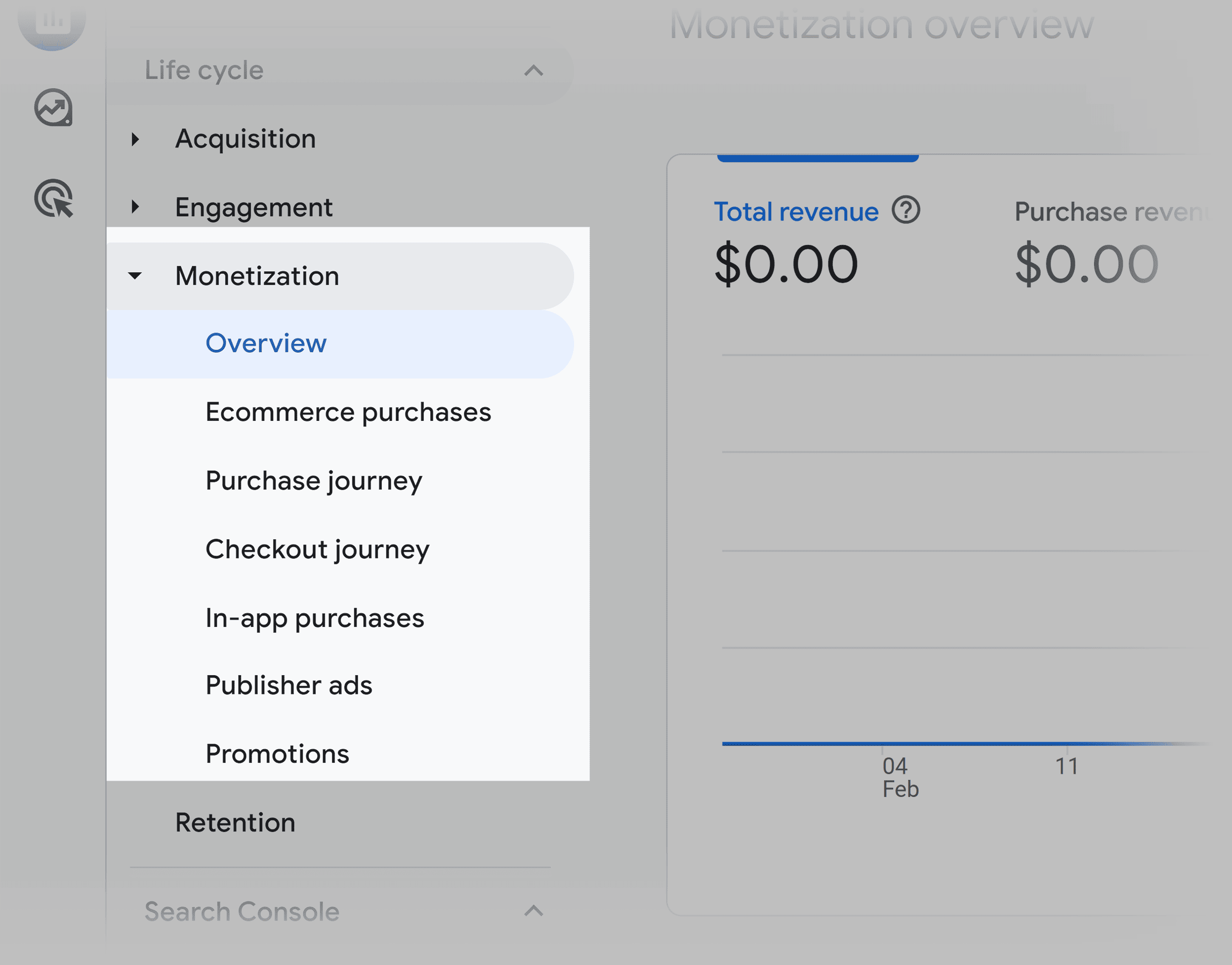Screen dimensions: 1232x965
Task: Open the Purchase journey report
Action: pos(313,480)
